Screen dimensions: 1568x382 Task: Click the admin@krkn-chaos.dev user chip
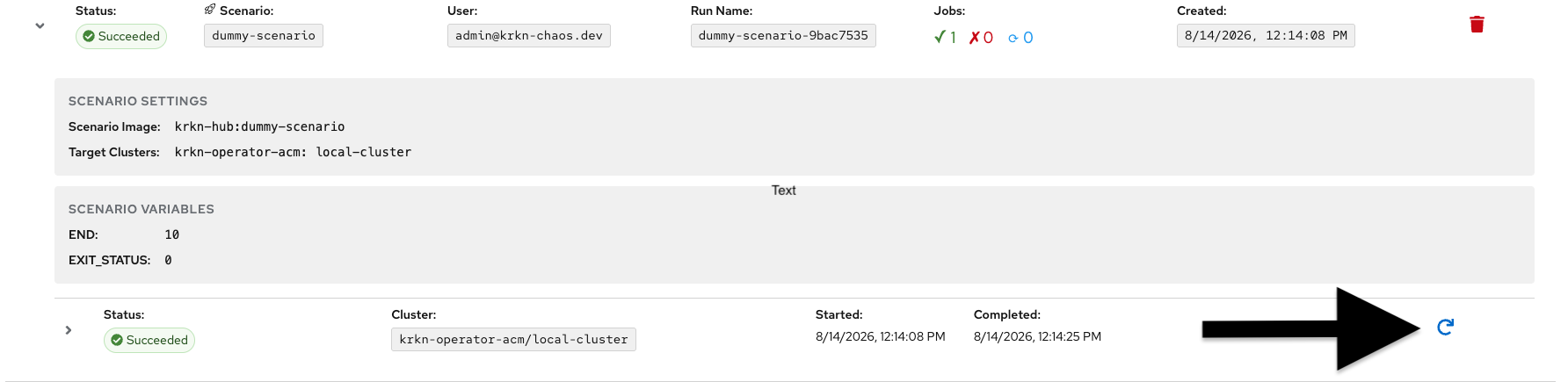pos(529,35)
